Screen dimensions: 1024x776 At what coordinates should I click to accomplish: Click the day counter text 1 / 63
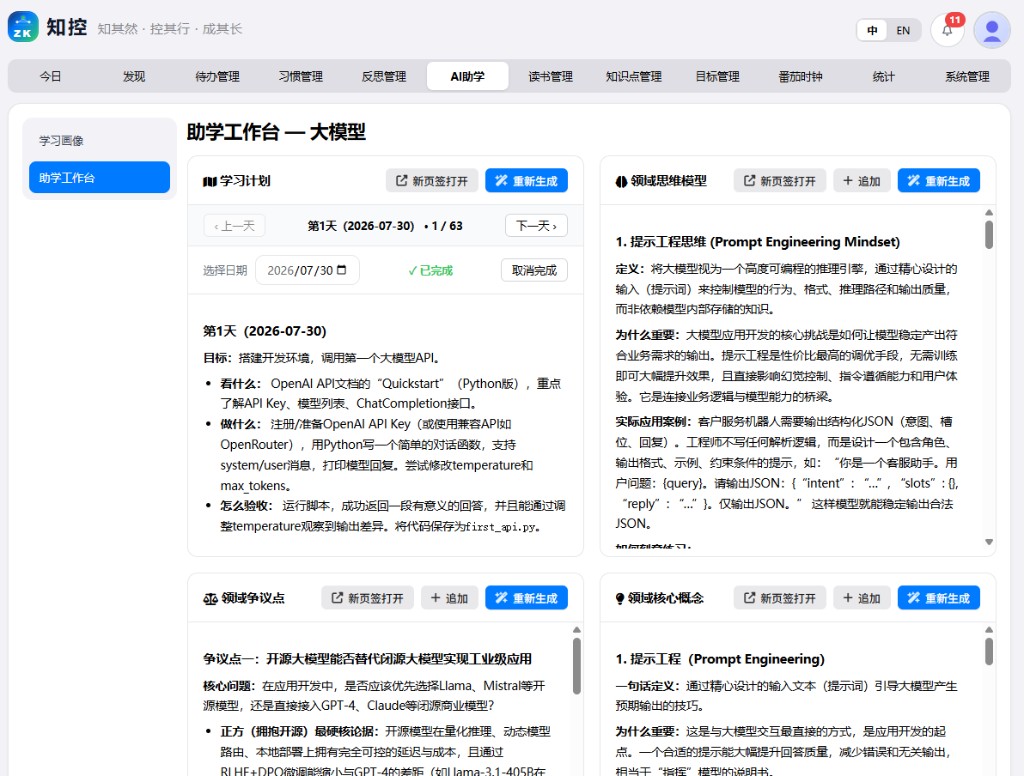tap(447, 226)
